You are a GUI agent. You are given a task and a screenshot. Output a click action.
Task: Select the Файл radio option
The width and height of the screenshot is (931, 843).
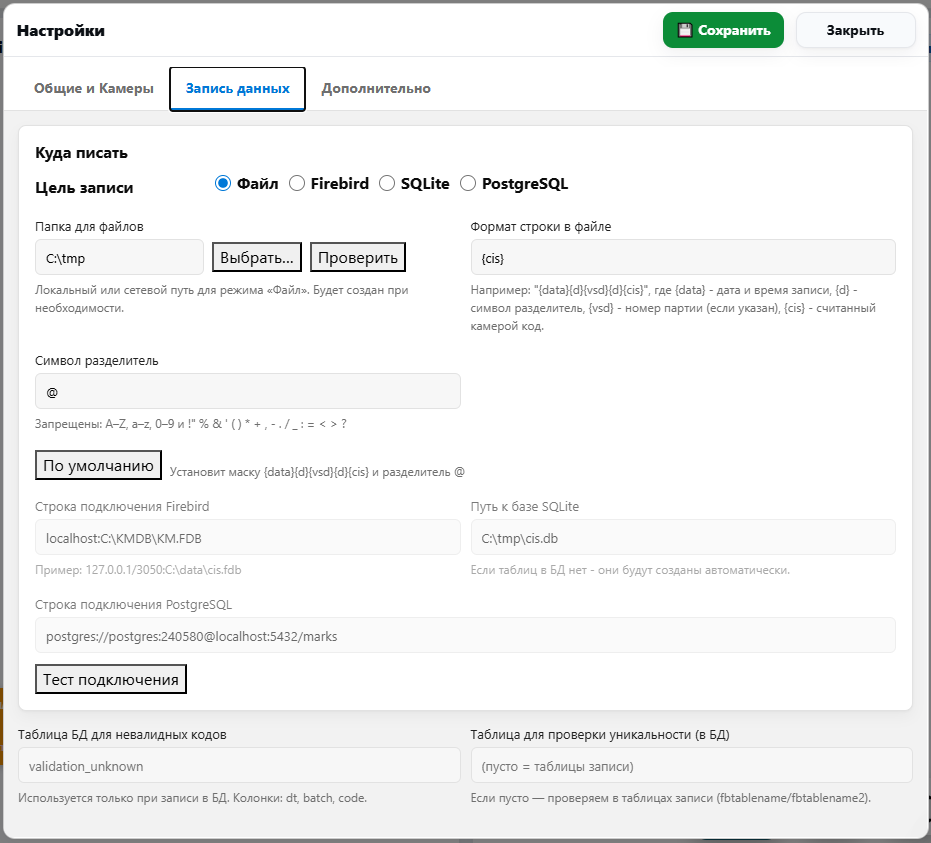(x=223, y=183)
